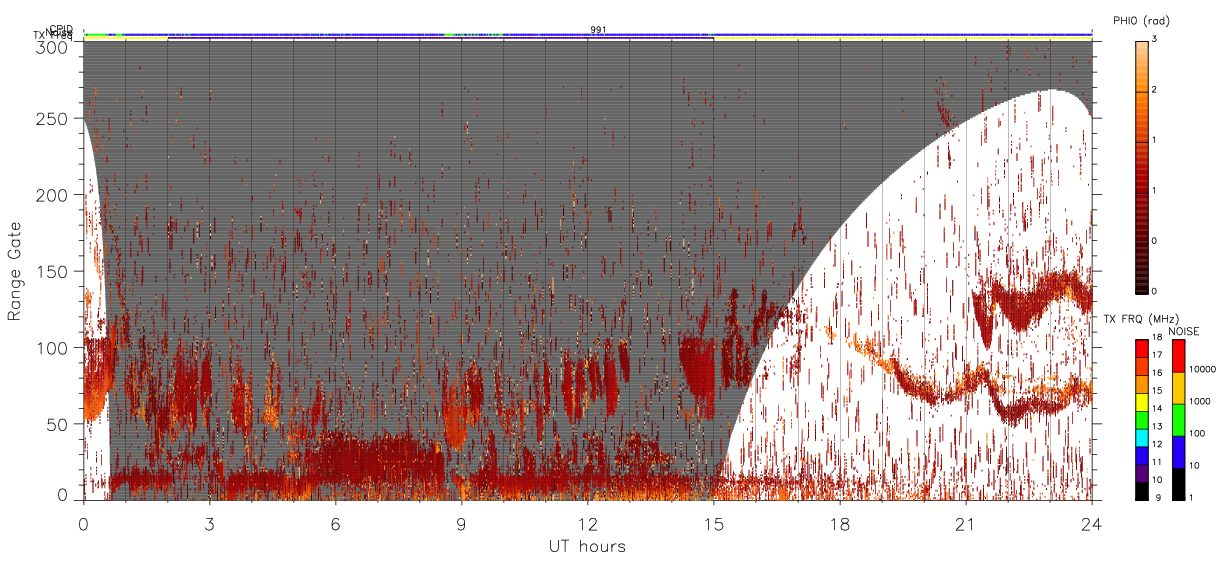Click the blue 11–12 MHz frequency swatch
This screenshot has height=567, width=1228.
click(1141, 456)
